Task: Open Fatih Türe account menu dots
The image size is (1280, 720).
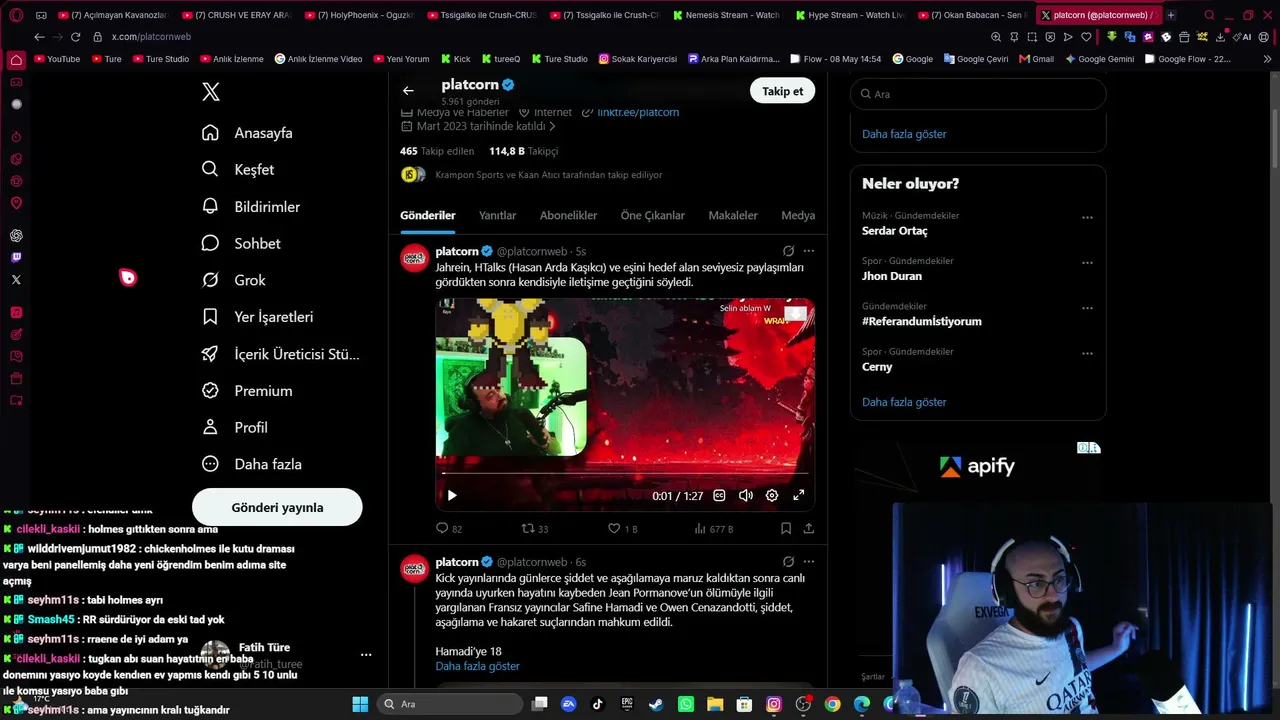Action: tap(366, 655)
